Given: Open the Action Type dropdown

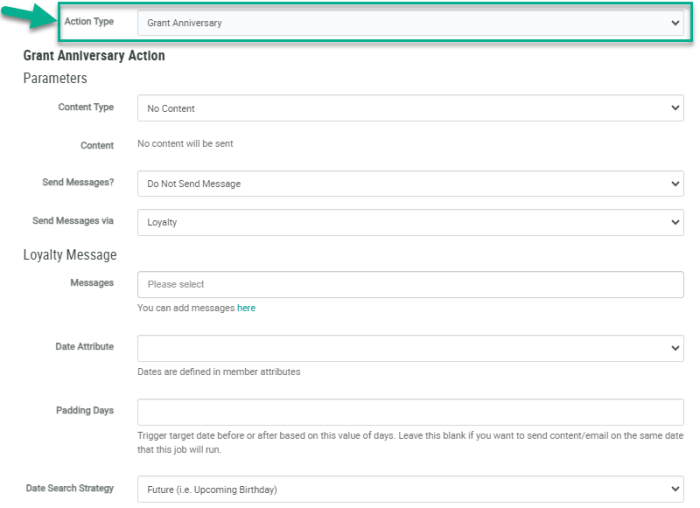Looking at the screenshot, I should (410, 23).
